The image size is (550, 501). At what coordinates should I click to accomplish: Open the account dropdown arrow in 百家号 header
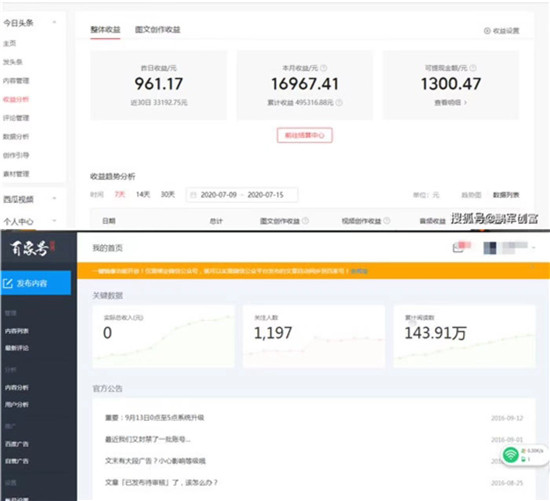tap(533, 248)
